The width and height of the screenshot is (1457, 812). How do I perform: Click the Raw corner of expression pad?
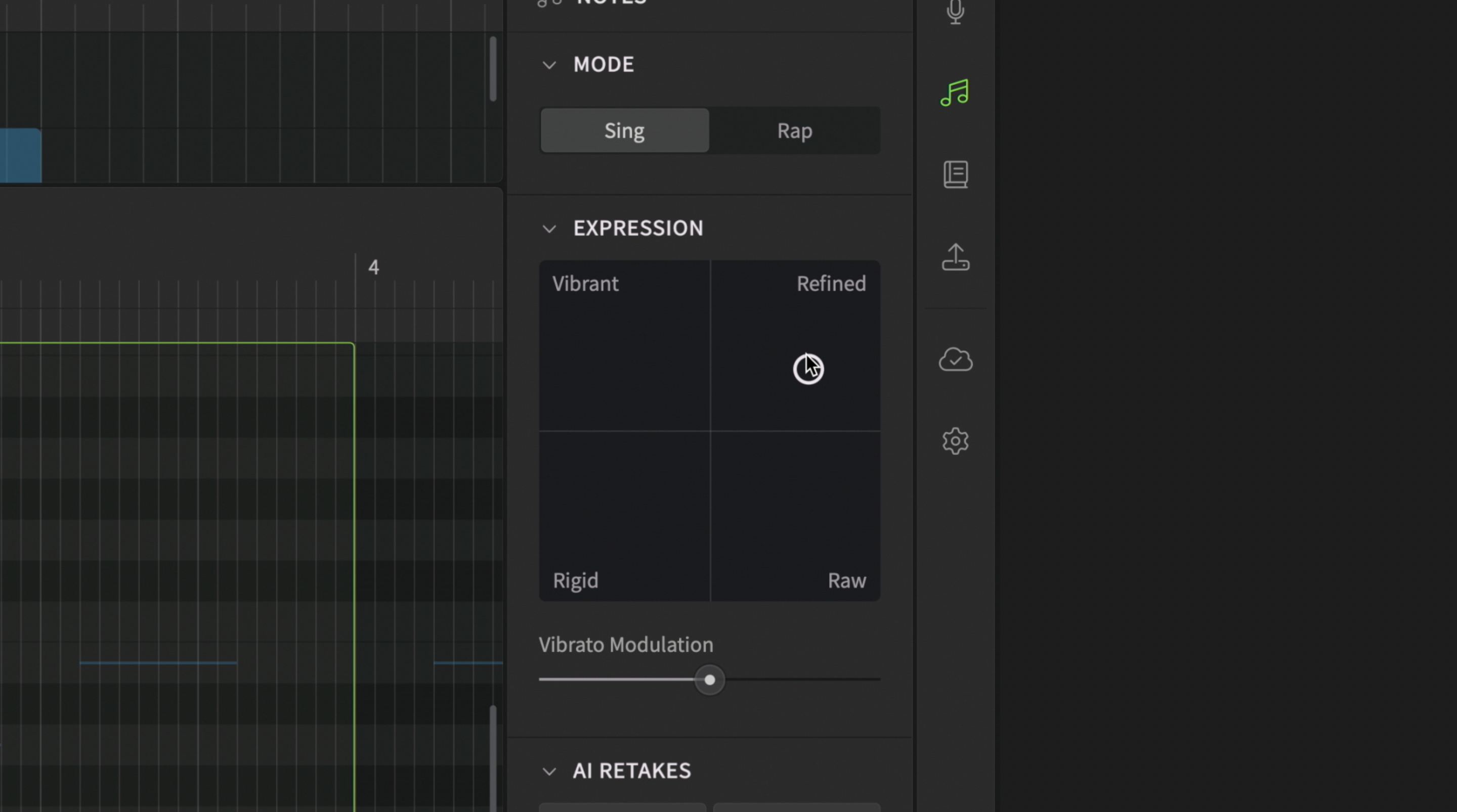847,581
